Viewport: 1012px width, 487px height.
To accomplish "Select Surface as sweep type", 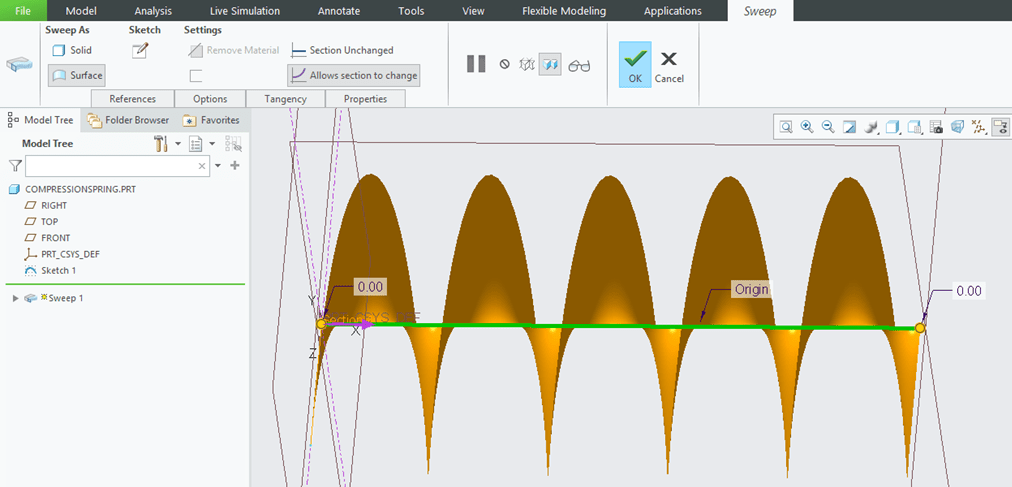I will [77, 75].
